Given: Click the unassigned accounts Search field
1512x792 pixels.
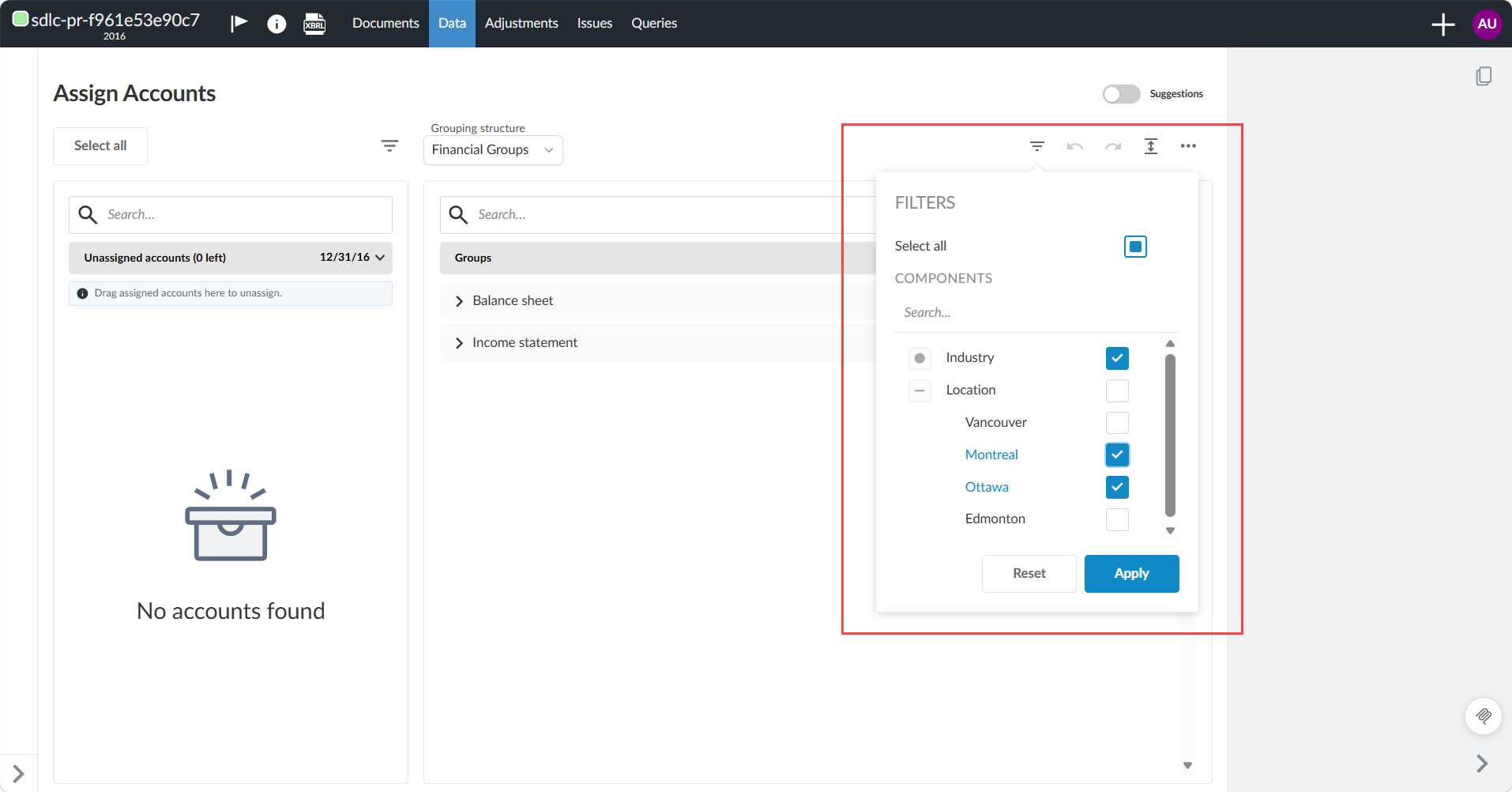Looking at the screenshot, I should click(x=231, y=215).
